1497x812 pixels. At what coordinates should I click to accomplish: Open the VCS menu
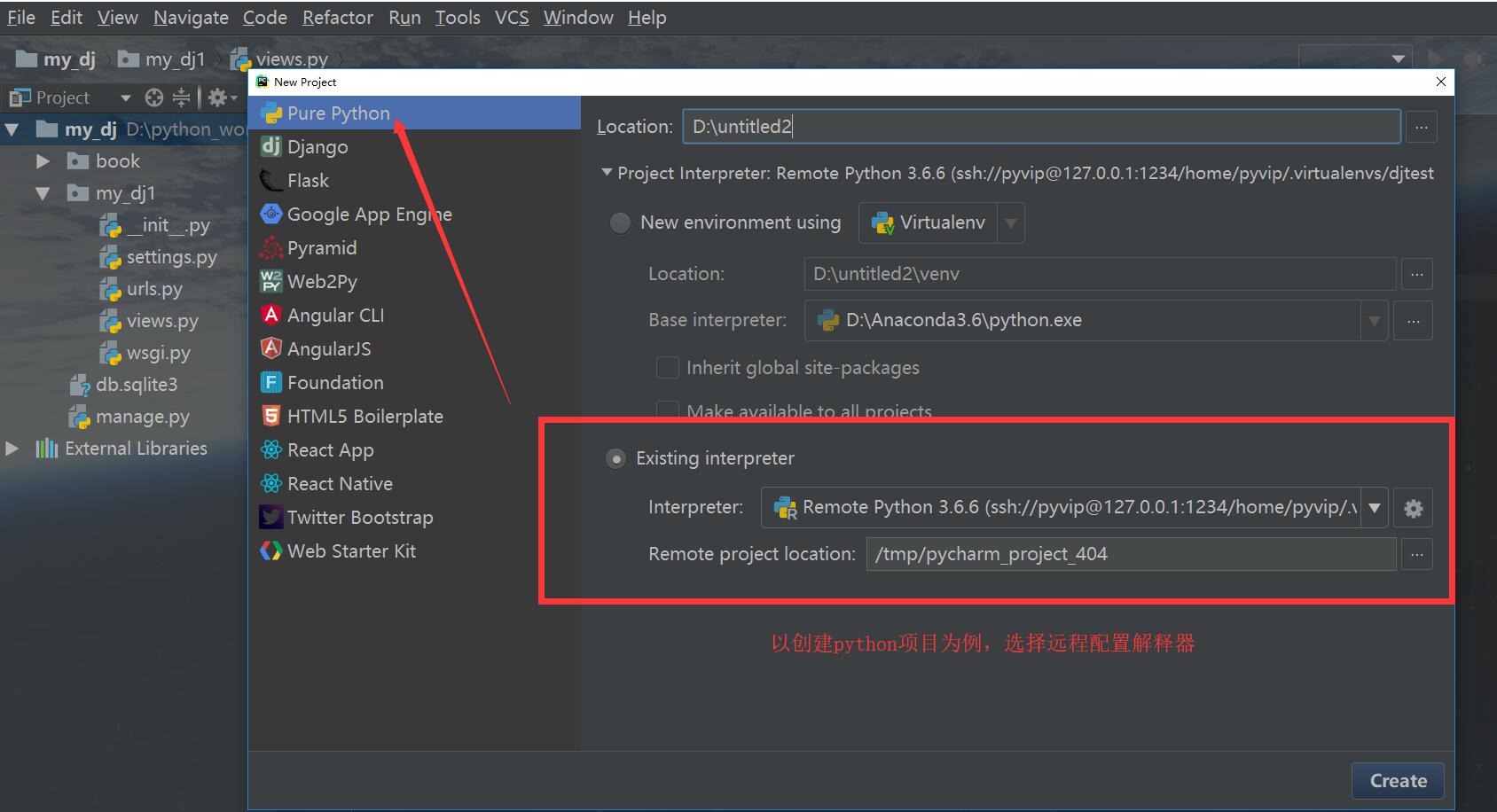pos(512,18)
